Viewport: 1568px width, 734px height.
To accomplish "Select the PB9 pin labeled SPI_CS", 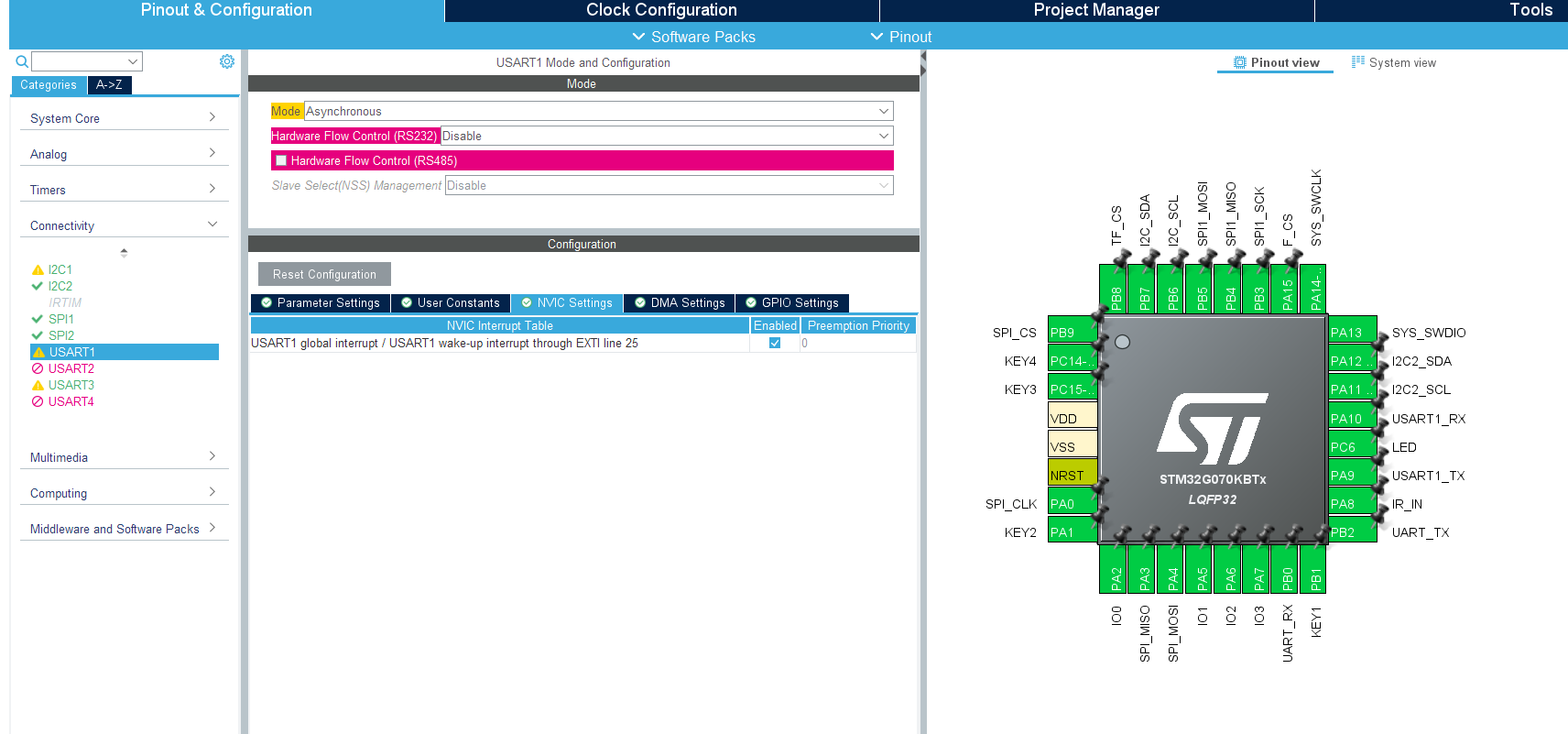I will point(1073,333).
